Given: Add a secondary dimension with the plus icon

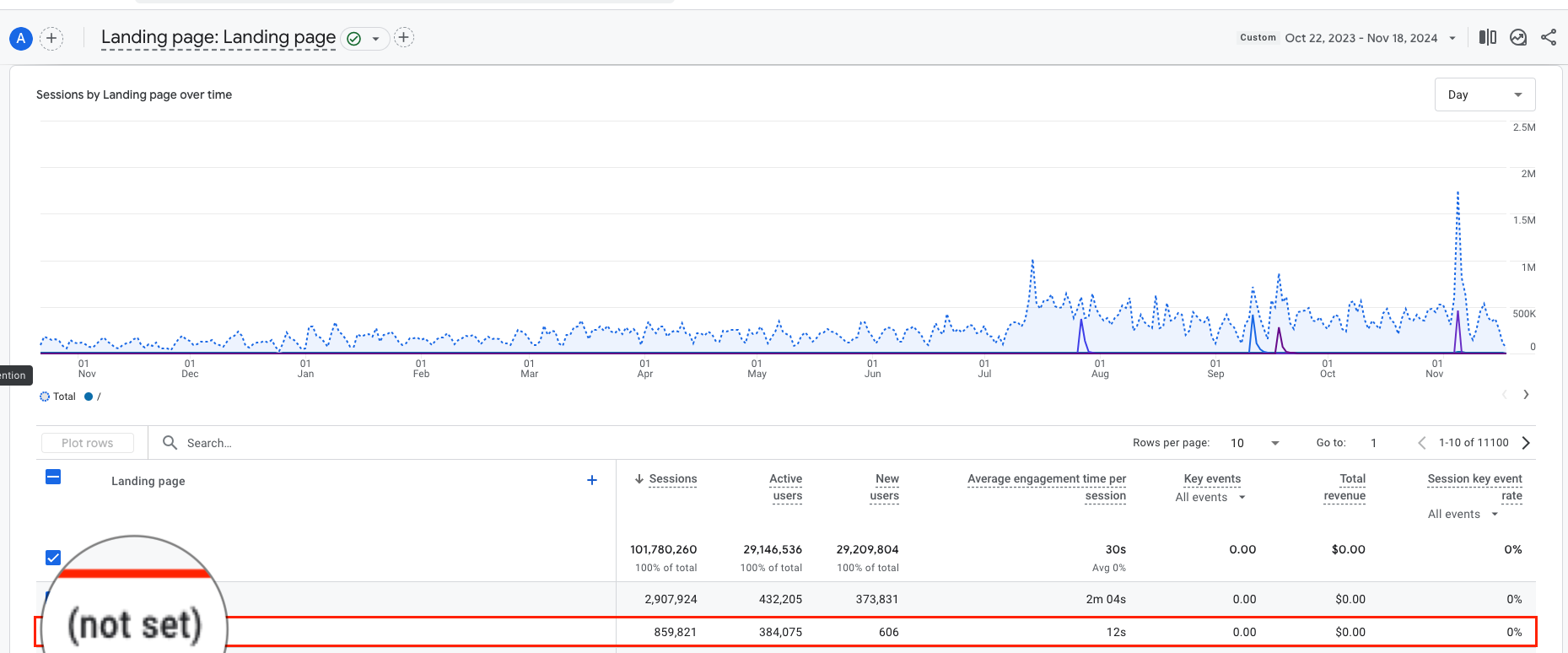Looking at the screenshot, I should coord(592,480).
